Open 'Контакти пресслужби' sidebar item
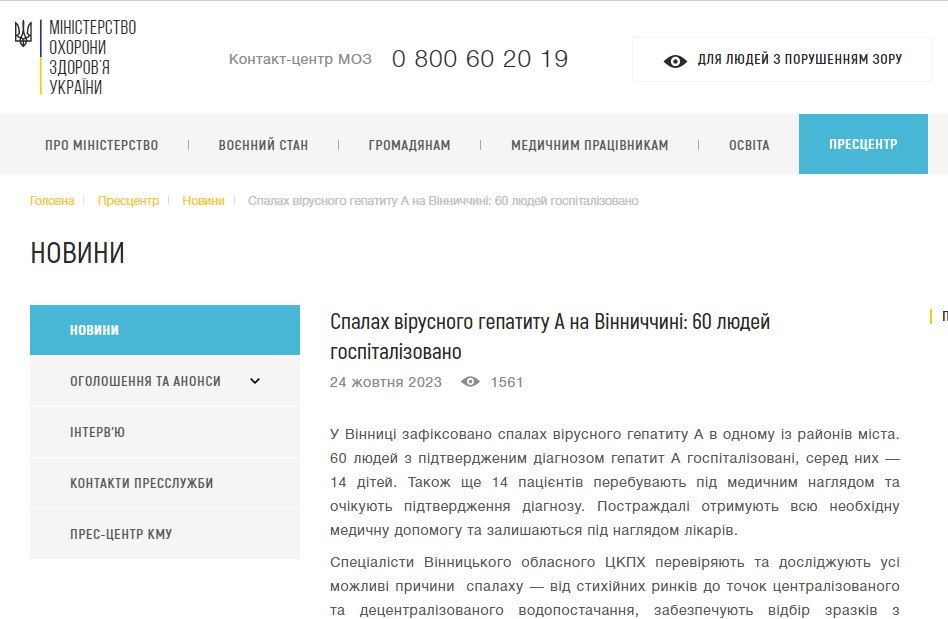 coord(141,483)
